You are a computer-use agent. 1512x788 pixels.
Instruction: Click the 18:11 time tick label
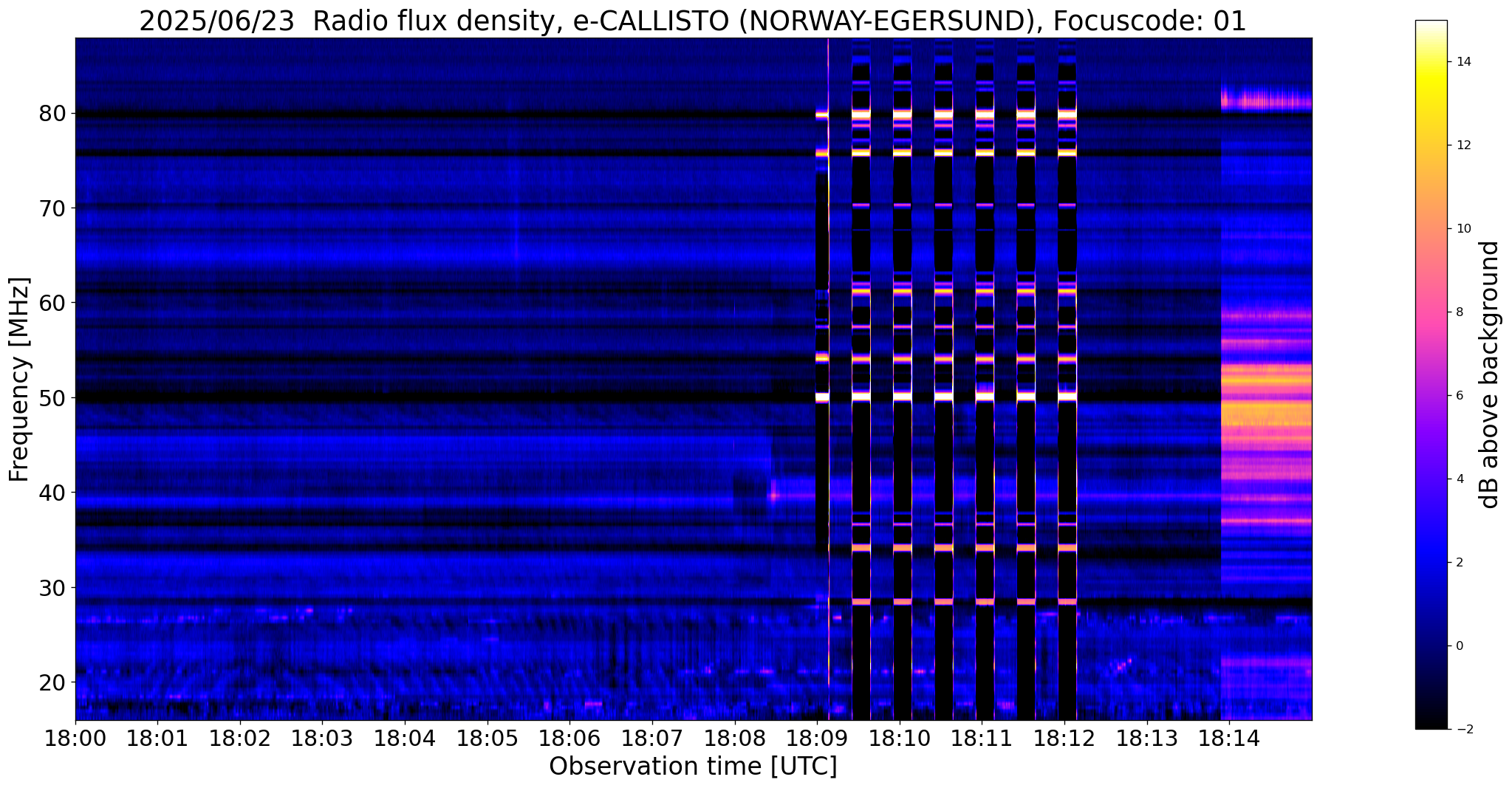(x=982, y=738)
